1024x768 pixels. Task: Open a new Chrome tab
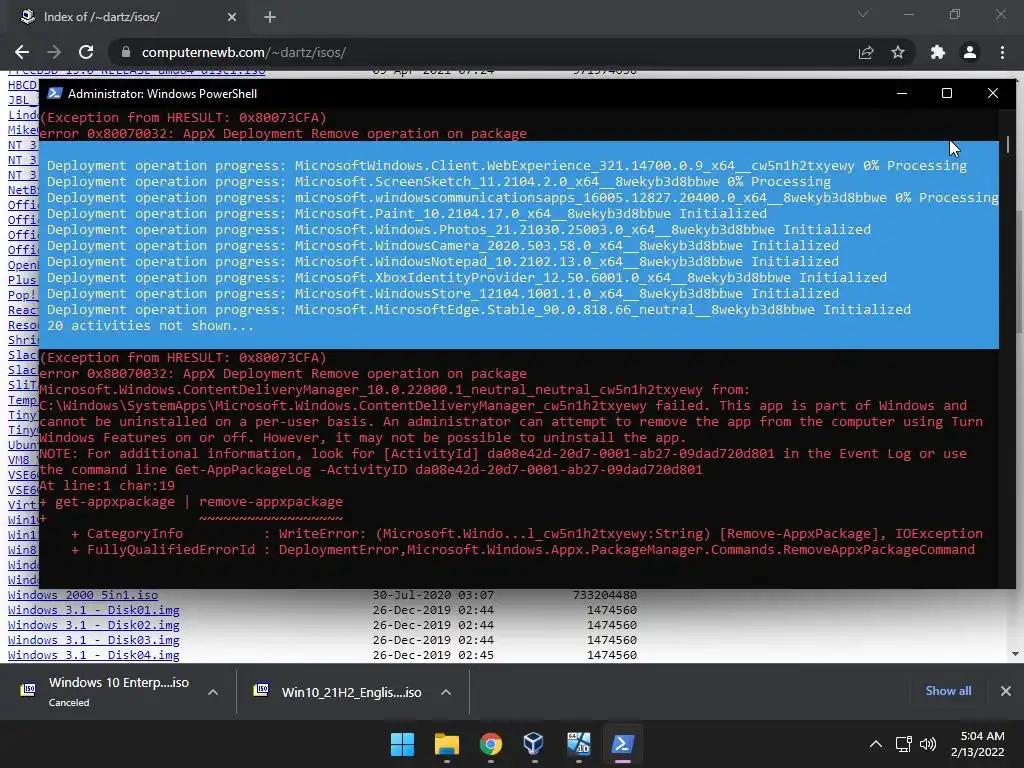pyautogui.click(x=270, y=17)
